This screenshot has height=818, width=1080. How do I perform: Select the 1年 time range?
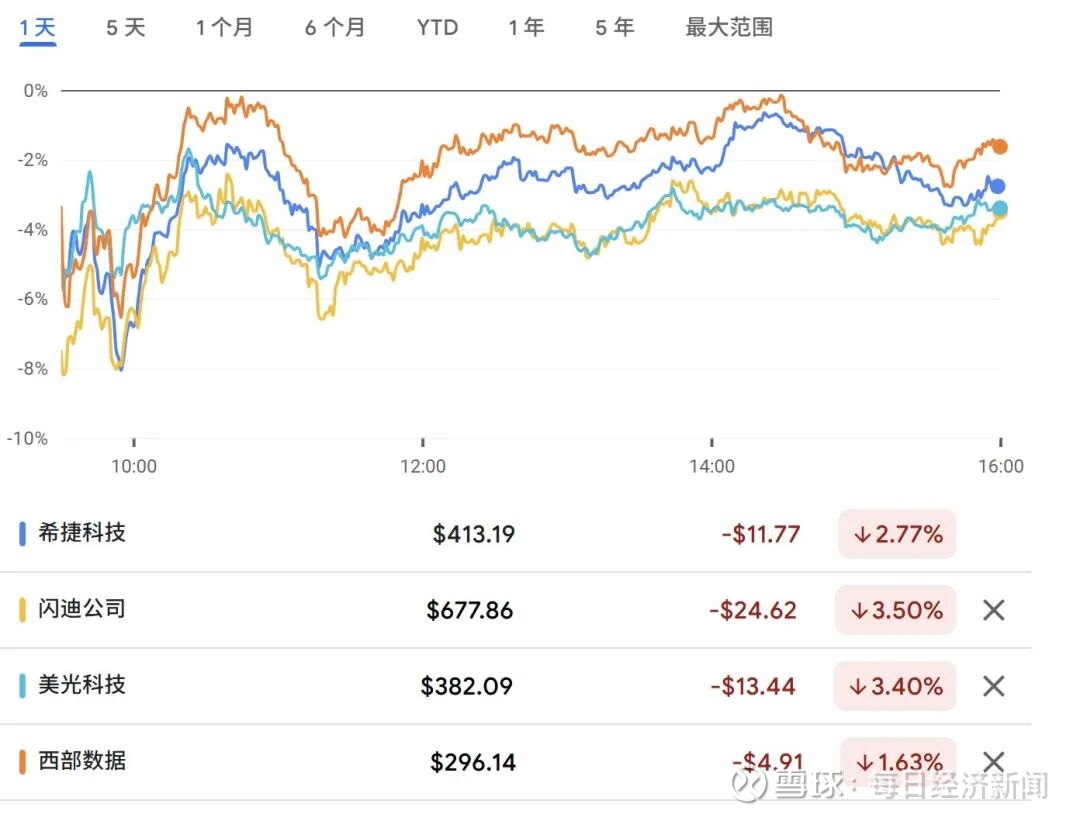click(x=526, y=27)
